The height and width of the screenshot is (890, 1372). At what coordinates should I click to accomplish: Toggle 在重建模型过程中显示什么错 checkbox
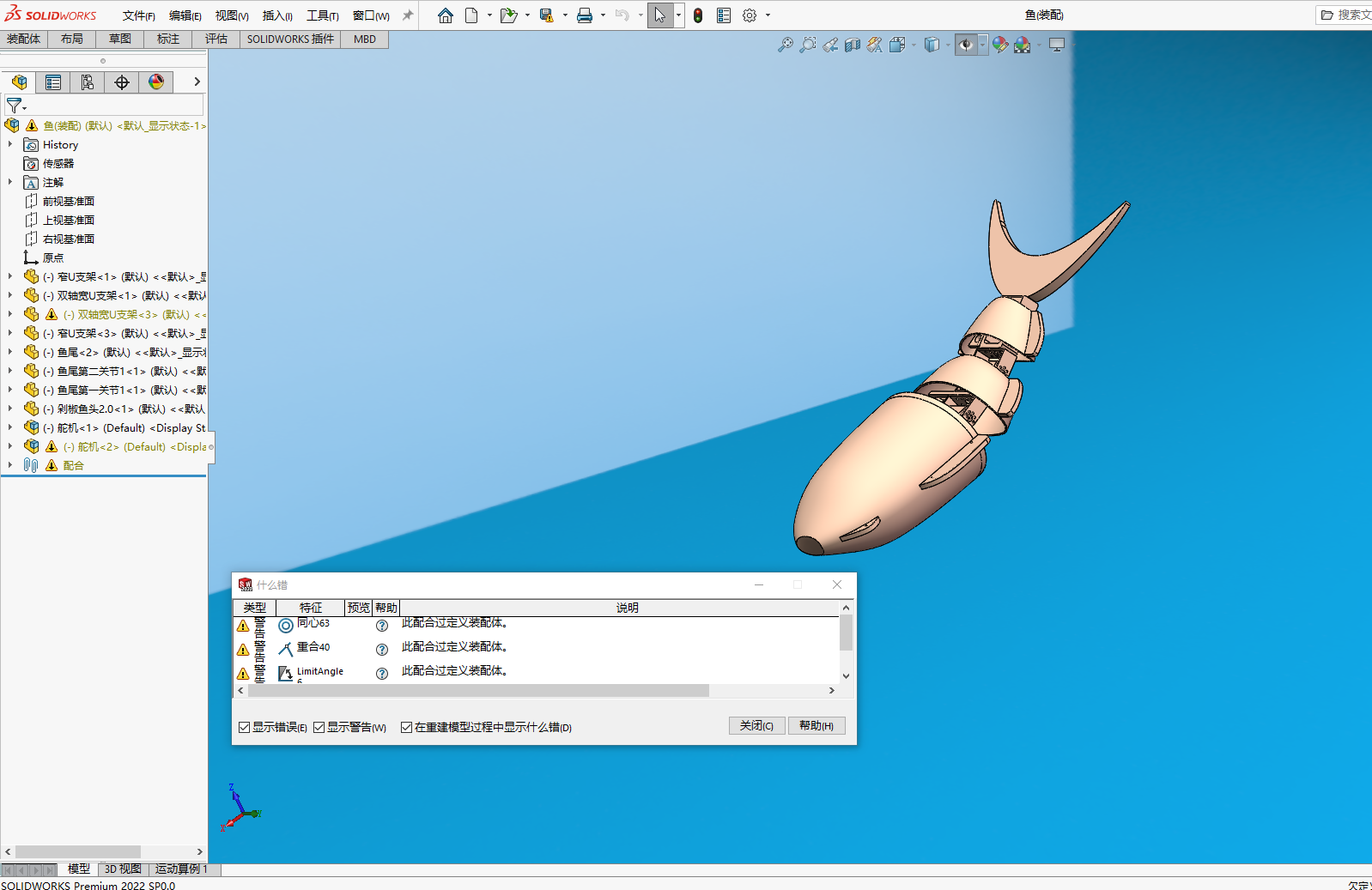point(407,728)
